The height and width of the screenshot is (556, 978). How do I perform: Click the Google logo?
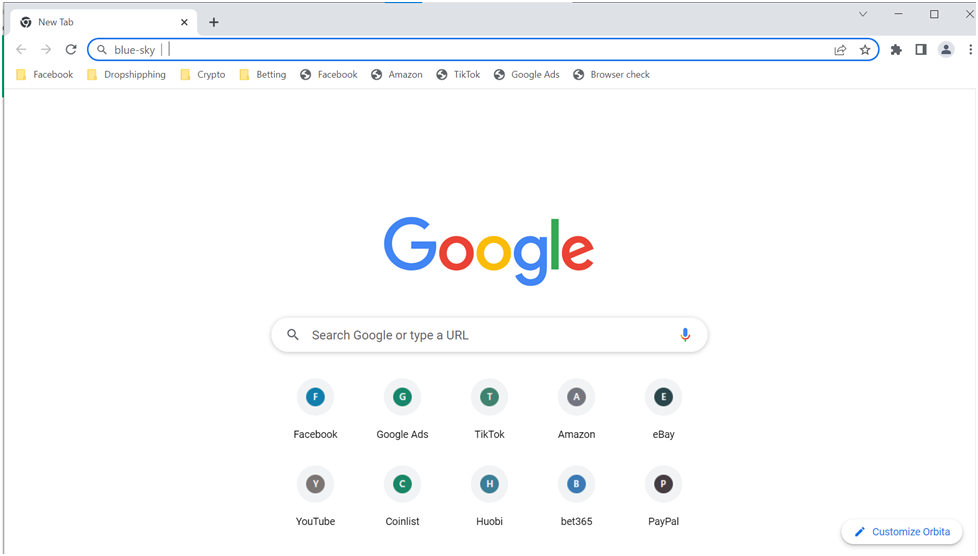(x=489, y=251)
